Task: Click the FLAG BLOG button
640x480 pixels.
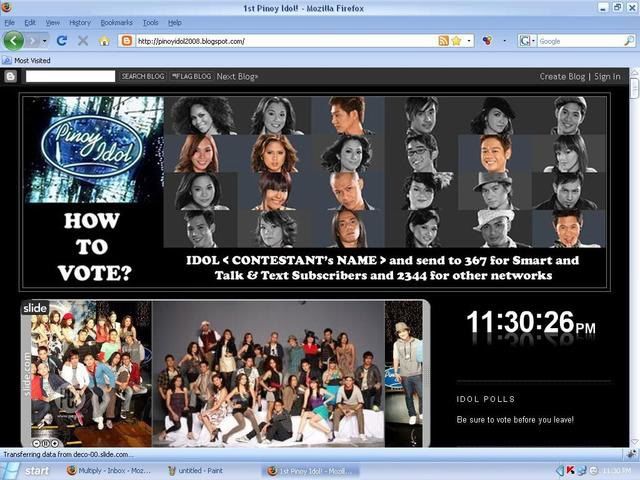Action: coord(191,76)
